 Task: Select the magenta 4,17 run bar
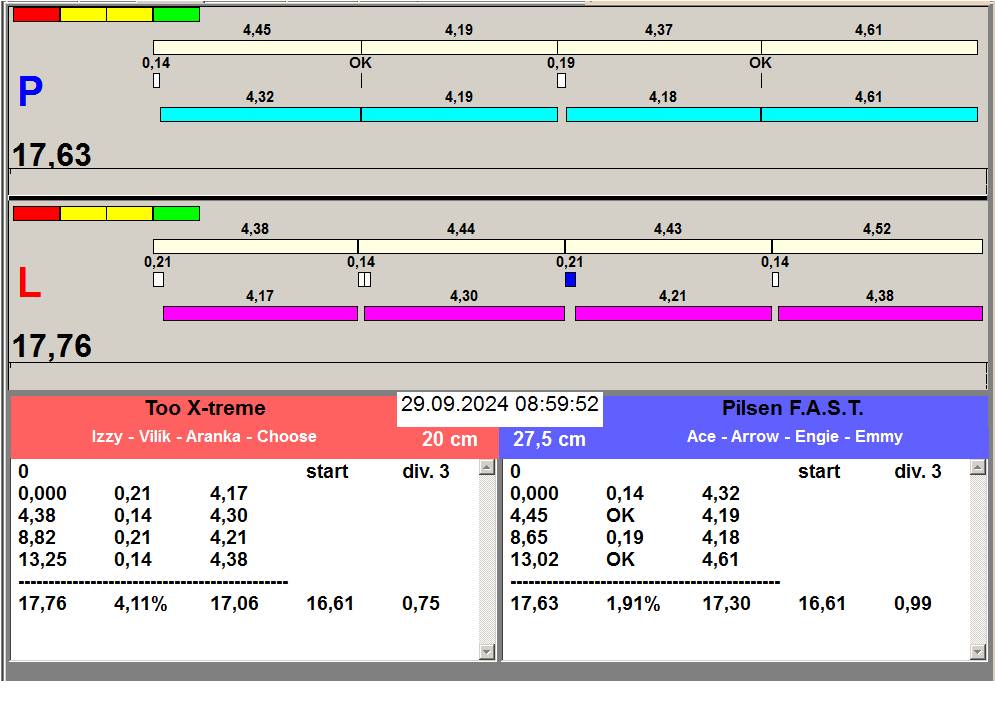(x=260, y=314)
